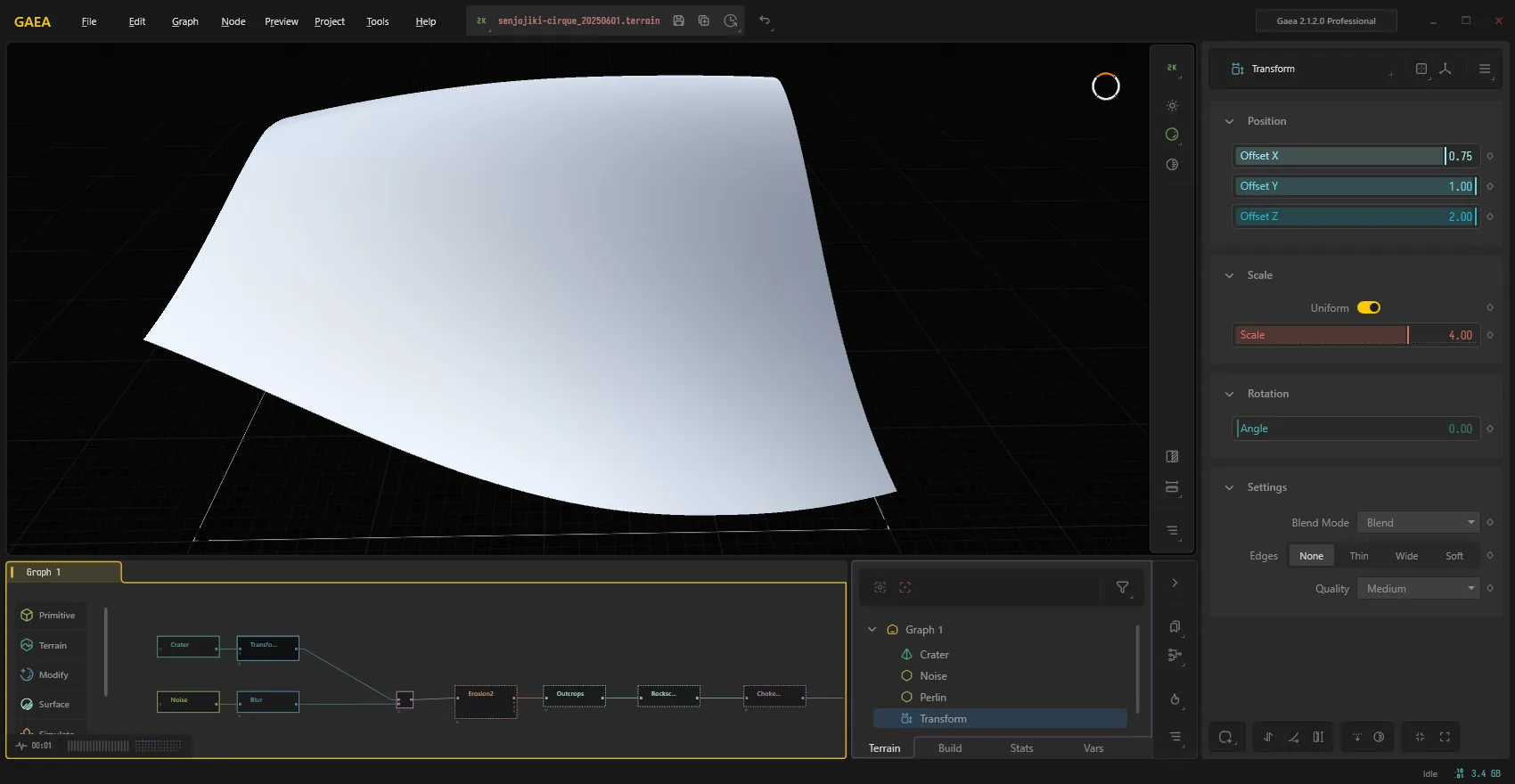This screenshot has width=1515, height=784.
Task: Open the Graph menu
Action: tap(184, 21)
